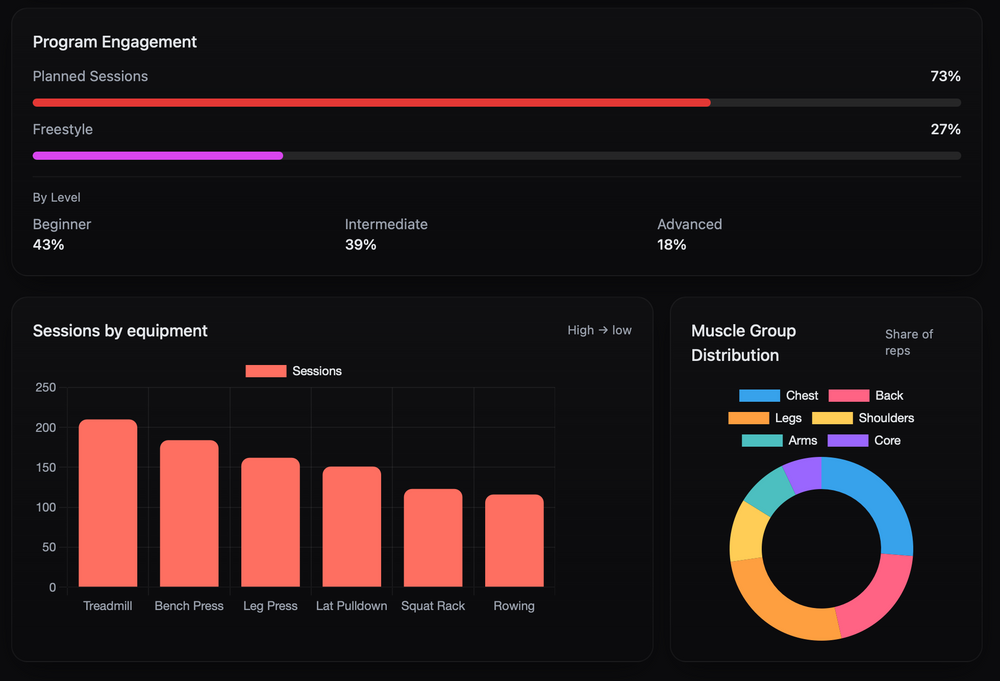
Task: Click the blue Chest segment of the donut
Action: click(880, 498)
